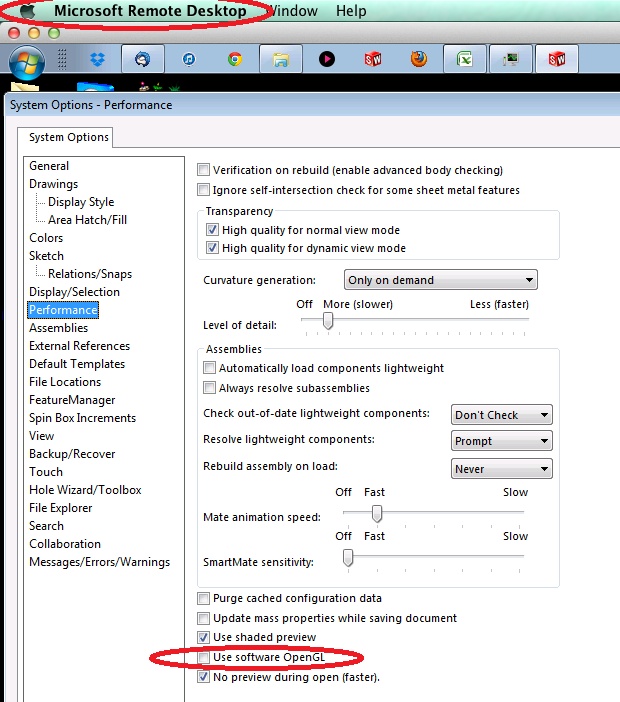Open Windows Explorer folder taskbar button

281,59
